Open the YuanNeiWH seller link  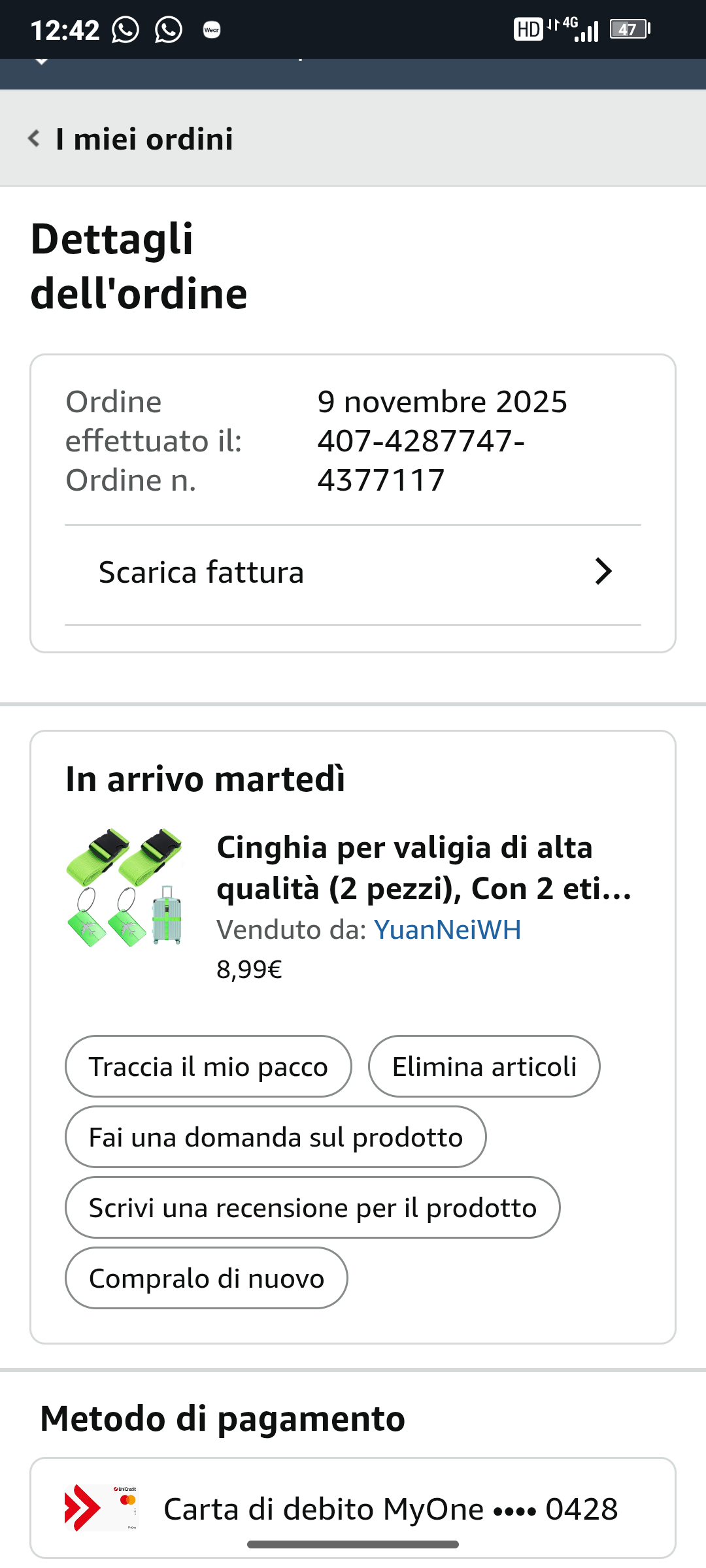(x=448, y=930)
